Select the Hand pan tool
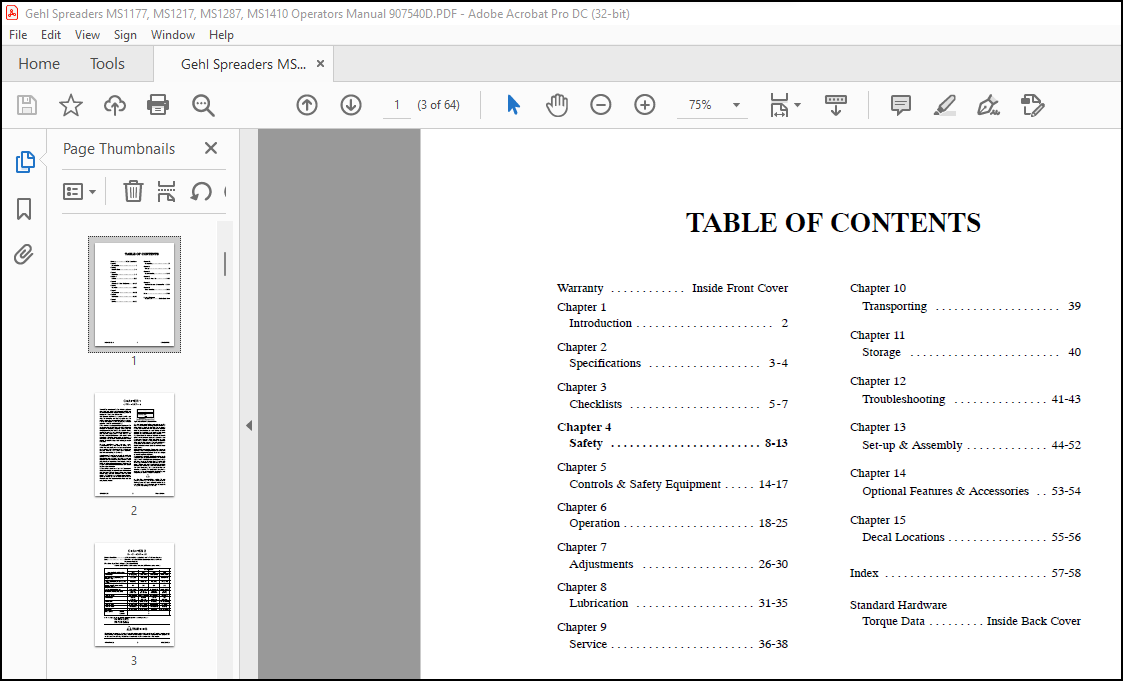 556,105
